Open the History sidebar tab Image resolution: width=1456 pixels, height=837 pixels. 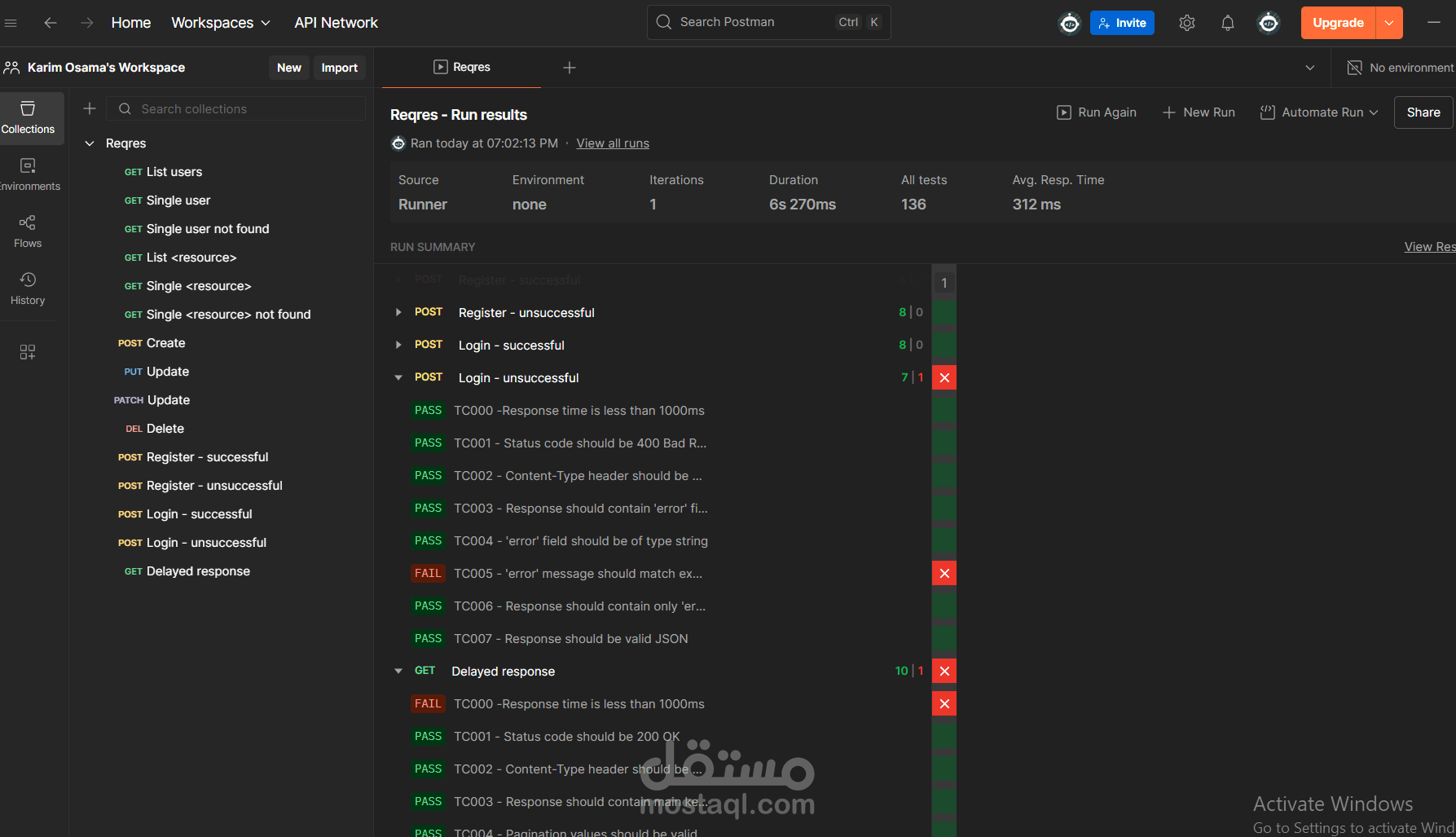tap(28, 289)
